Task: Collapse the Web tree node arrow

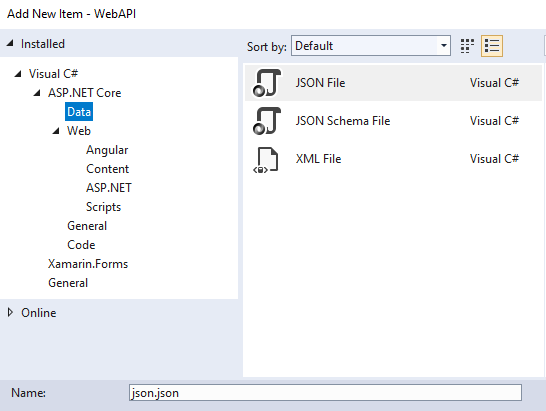Action: tap(56, 131)
